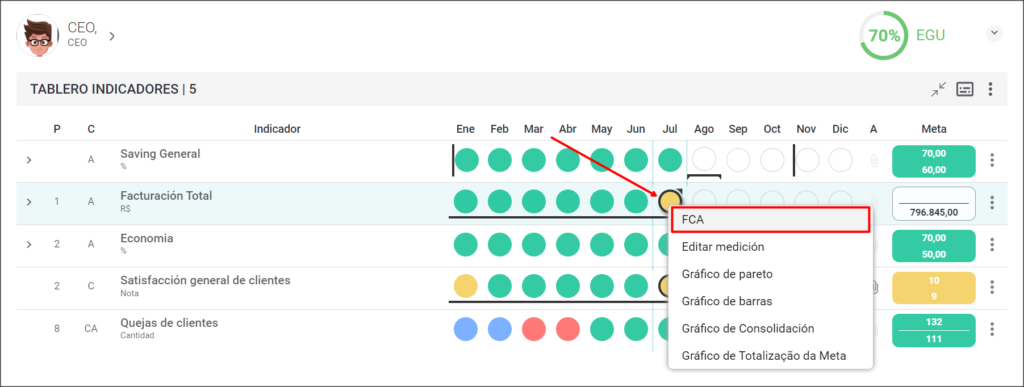The image size is (1024, 387).
Task: Open the panel legend card icon
Action: [x=965, y=89]
